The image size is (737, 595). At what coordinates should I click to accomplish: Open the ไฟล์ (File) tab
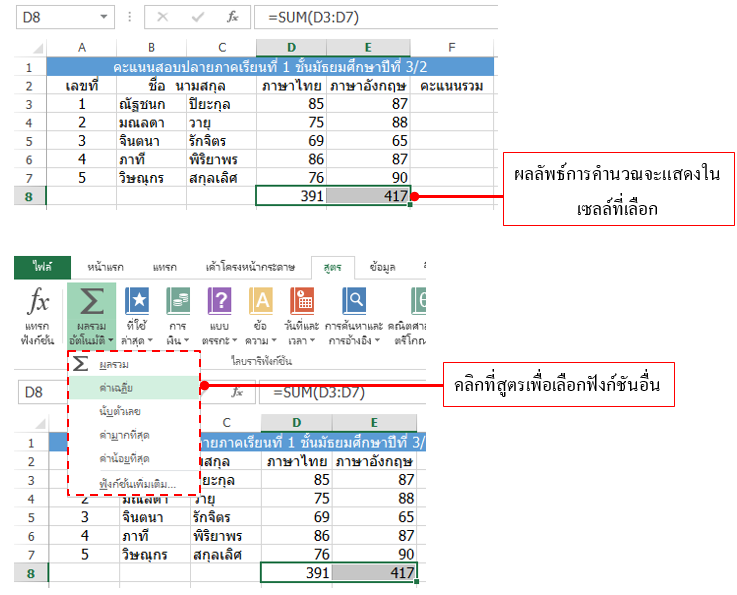click(41, 267)
